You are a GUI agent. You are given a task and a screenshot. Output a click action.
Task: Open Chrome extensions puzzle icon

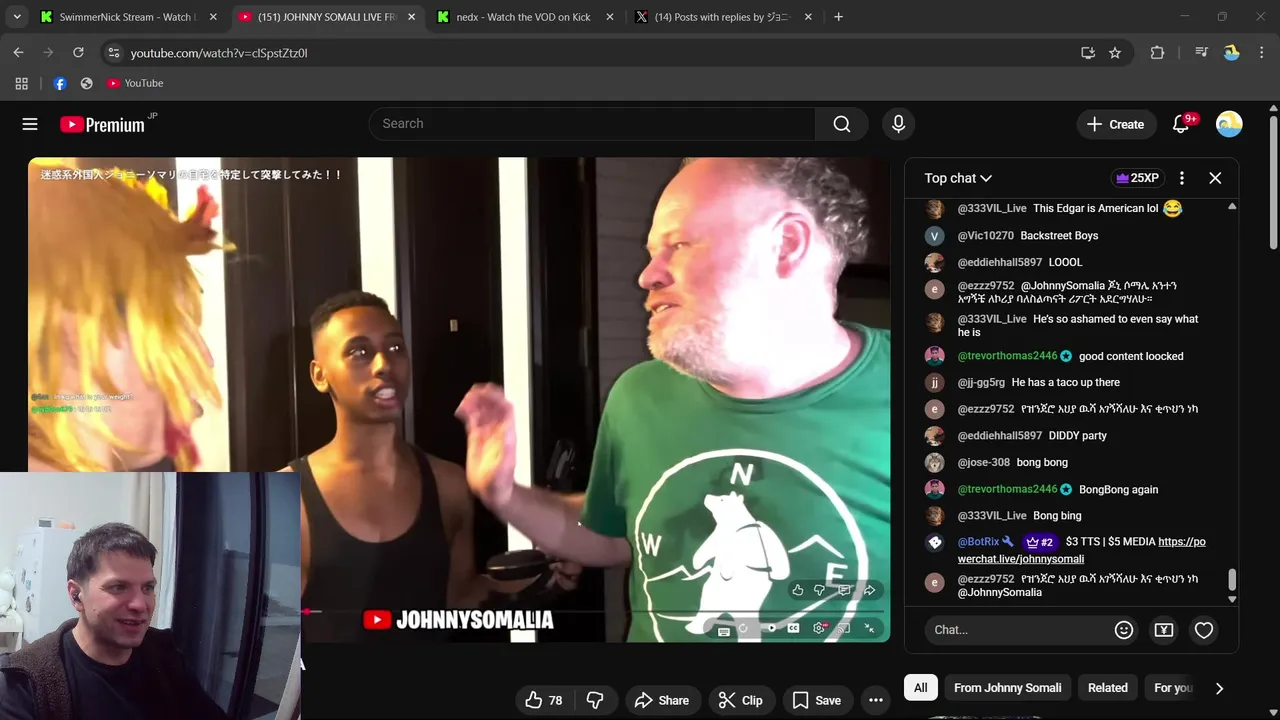(x=1157, y=53)
